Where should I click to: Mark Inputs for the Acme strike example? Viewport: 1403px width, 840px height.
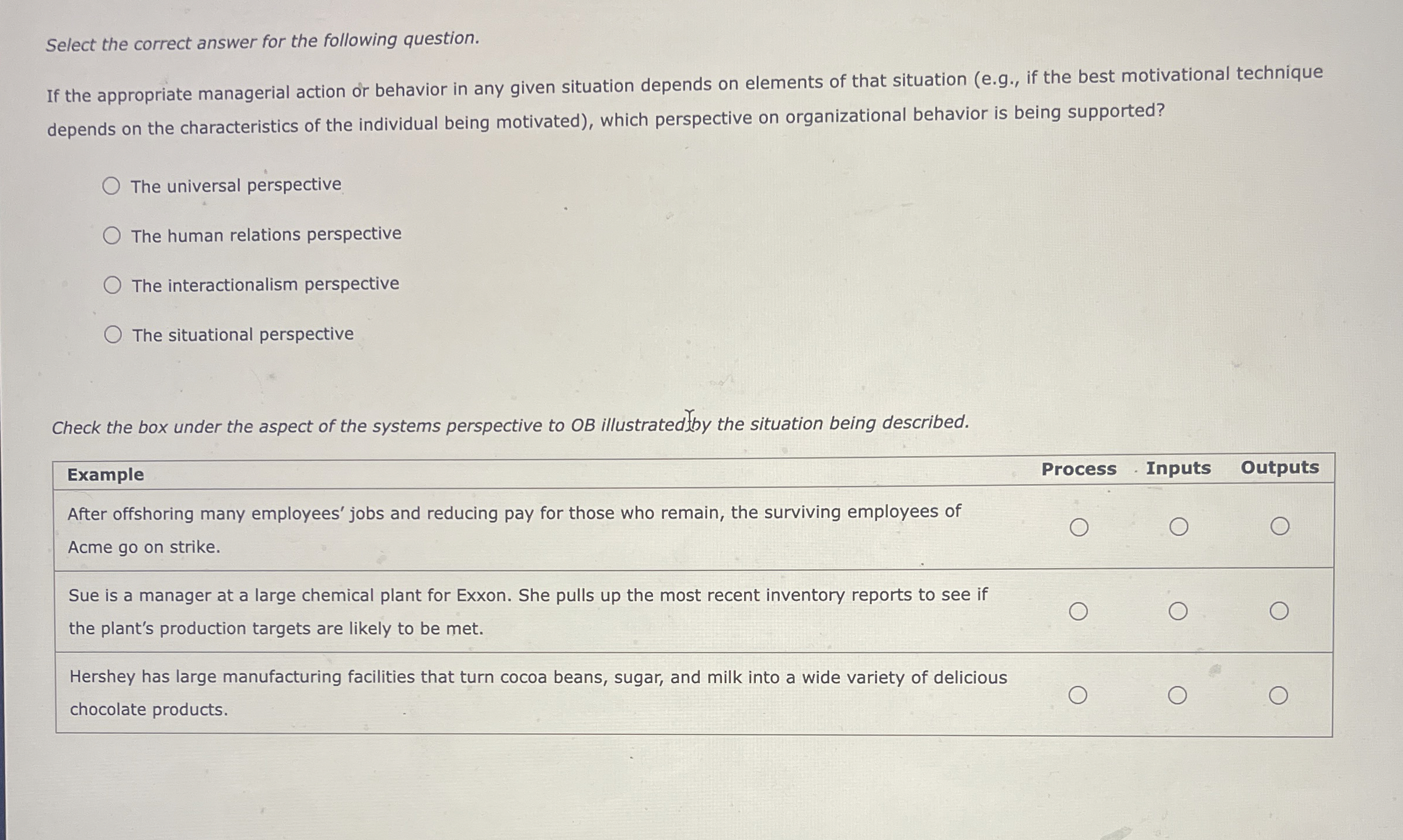(1179, 526)
